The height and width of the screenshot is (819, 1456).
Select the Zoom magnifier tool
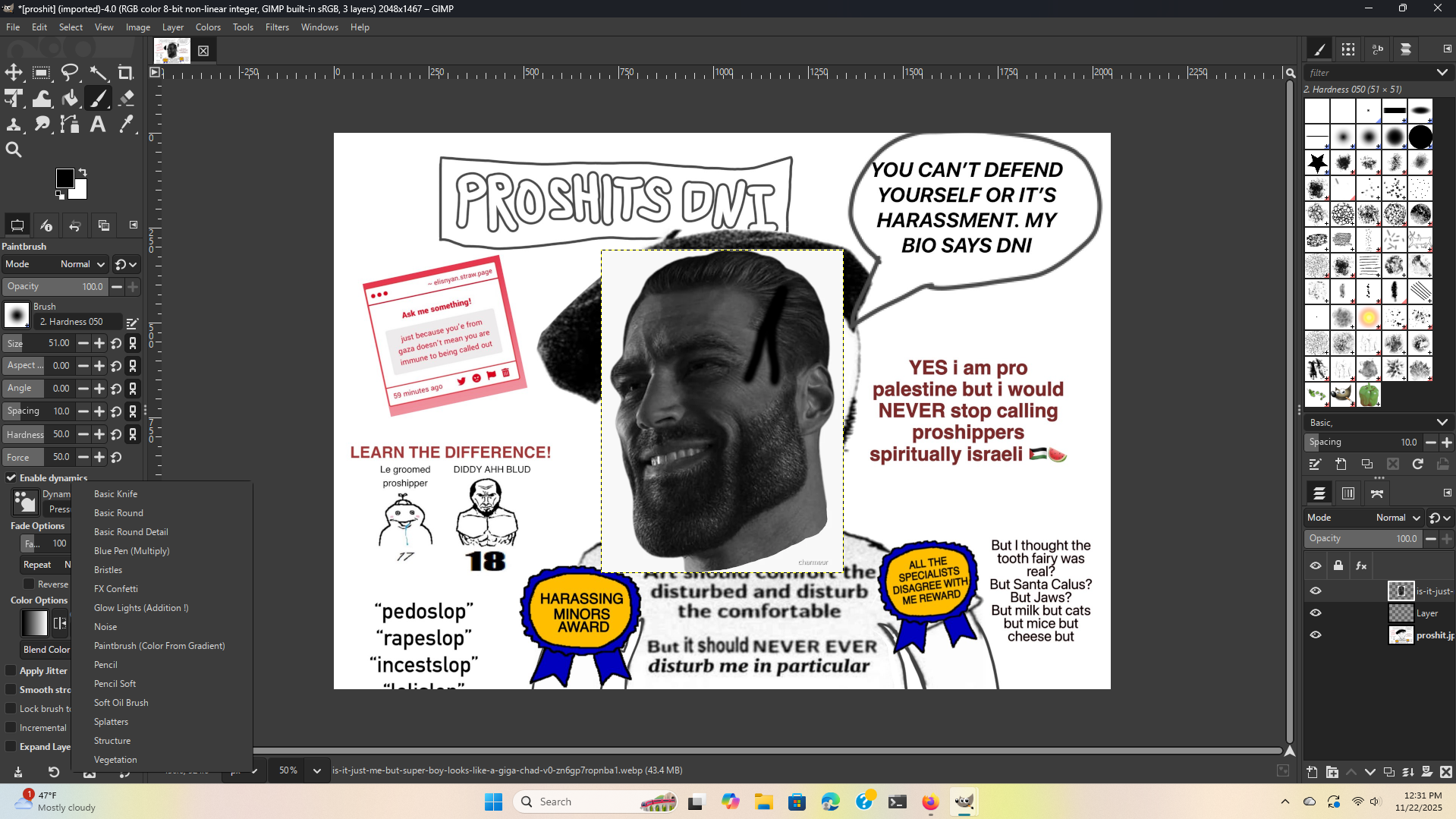pyautogui.click(x=14, y=150)
